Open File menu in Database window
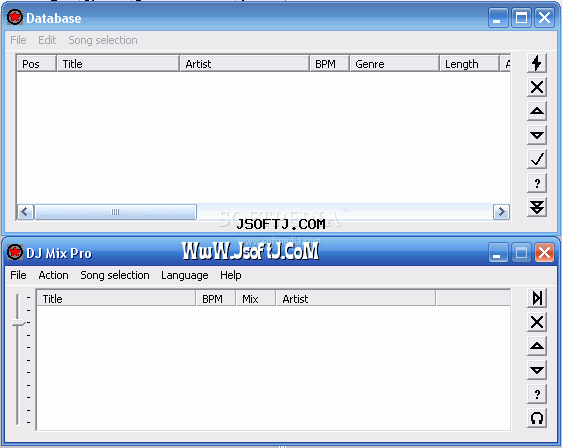The width and height of the screenshot is (562, 448). [18, 40]
